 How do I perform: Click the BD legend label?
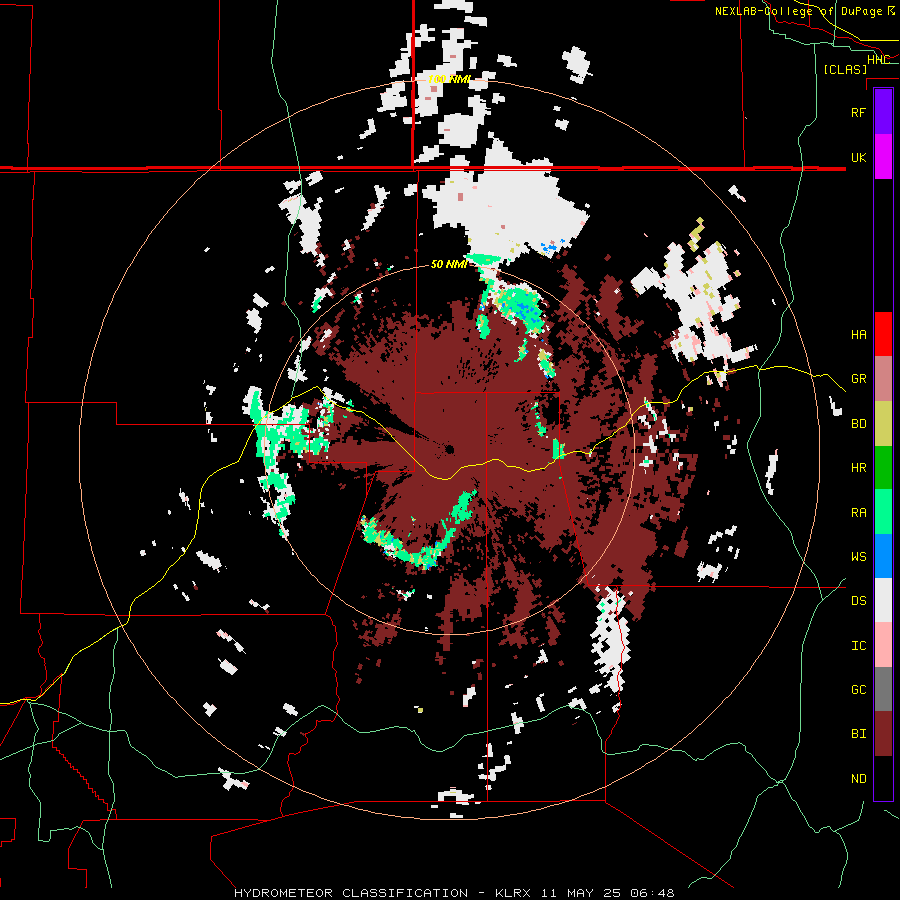coord(858,424)
